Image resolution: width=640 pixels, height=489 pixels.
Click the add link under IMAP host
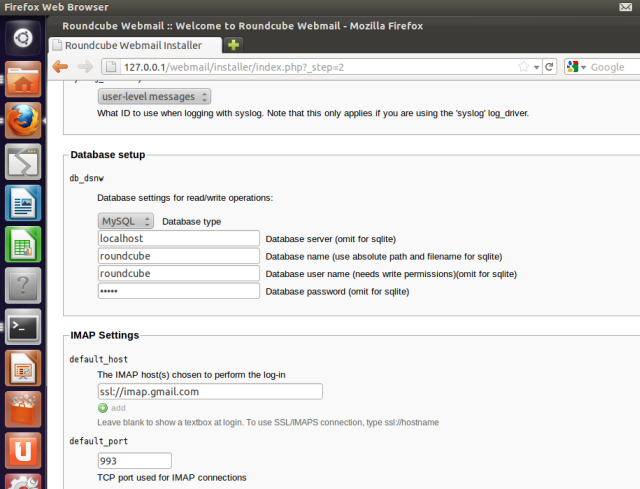click(x=118, y=408)
